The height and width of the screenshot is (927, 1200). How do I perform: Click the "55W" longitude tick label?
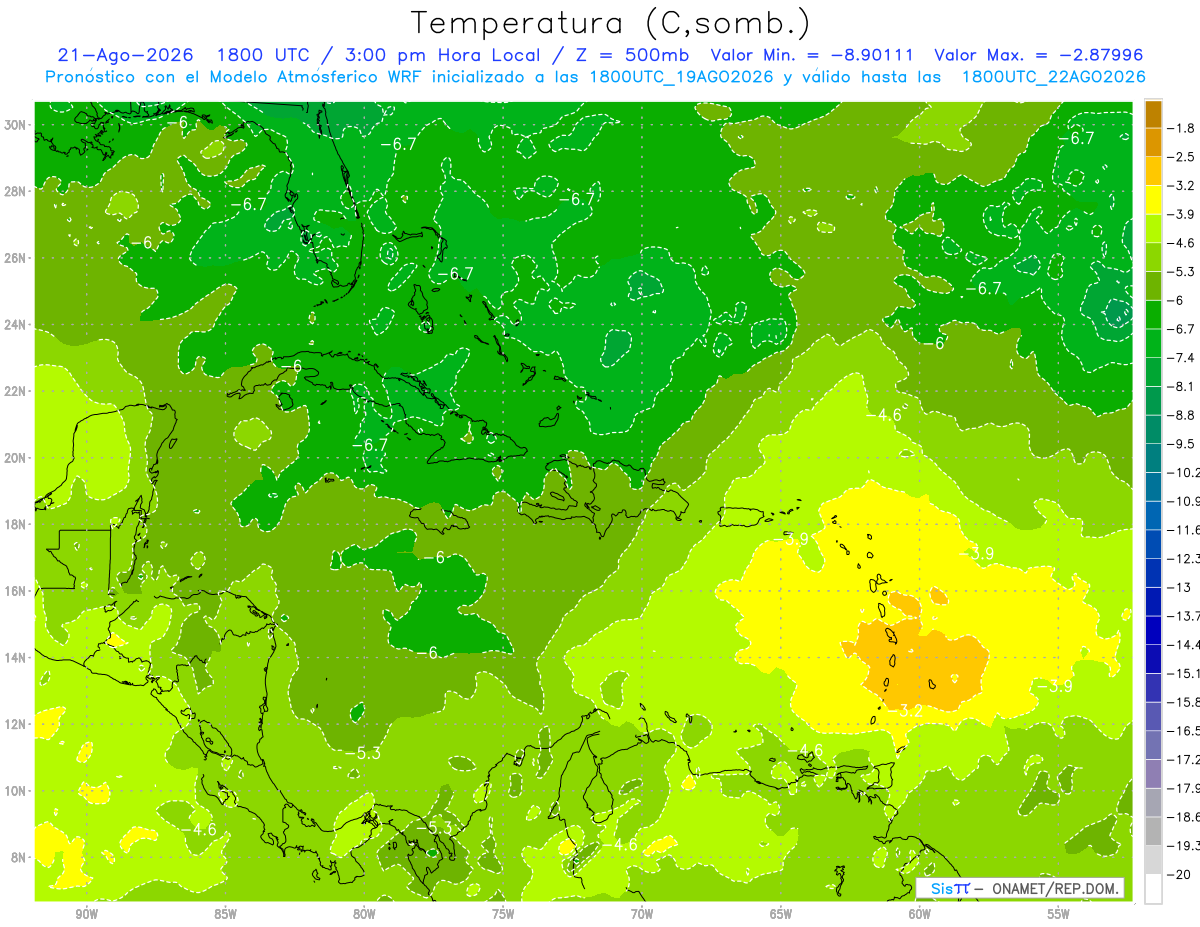click(x=1059, y=914)
